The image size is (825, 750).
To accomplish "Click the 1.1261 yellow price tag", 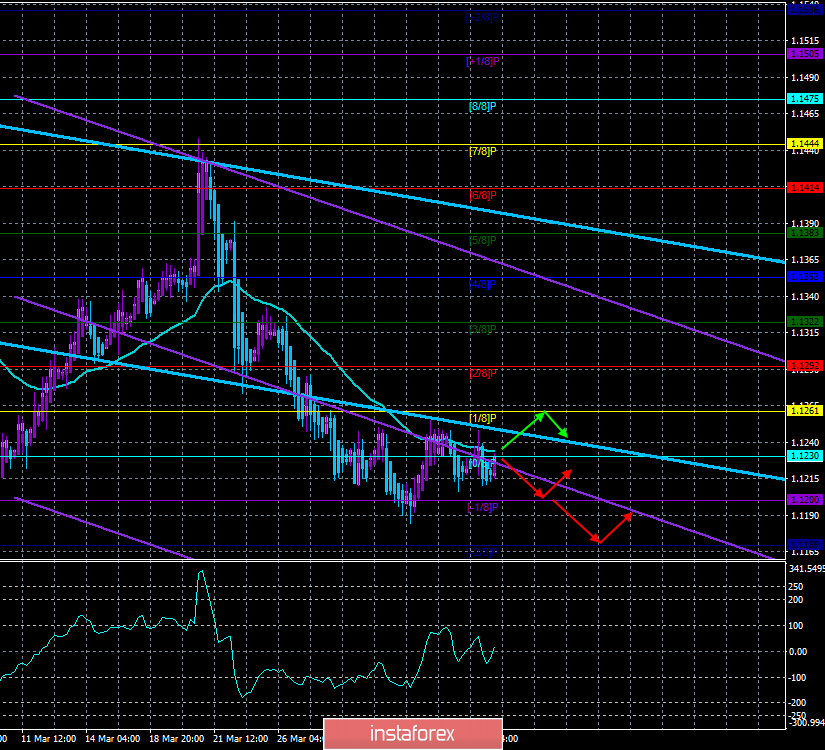I will pos(804,411).
